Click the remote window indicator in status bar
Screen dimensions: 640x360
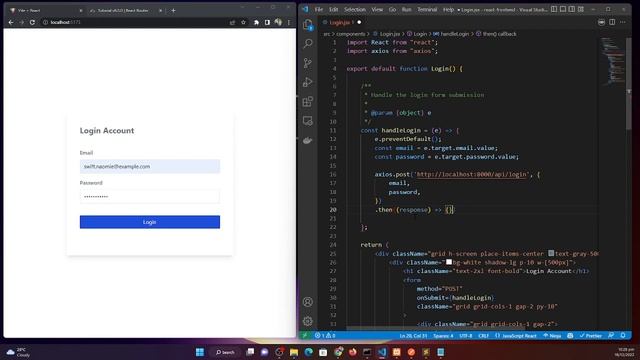click(304, 336)
